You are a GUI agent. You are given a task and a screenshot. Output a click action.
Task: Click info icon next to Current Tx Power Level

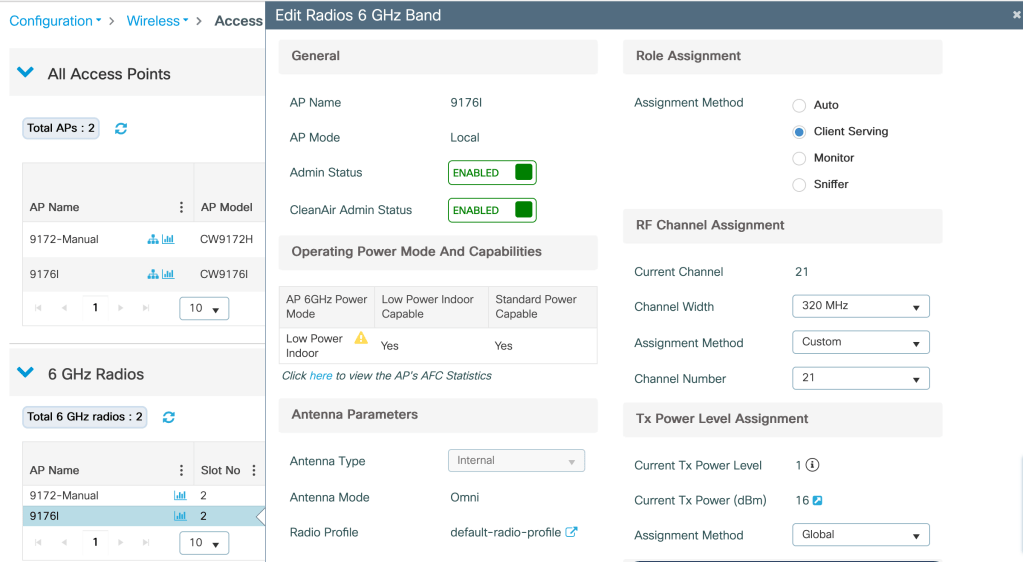tap(813, 465)
